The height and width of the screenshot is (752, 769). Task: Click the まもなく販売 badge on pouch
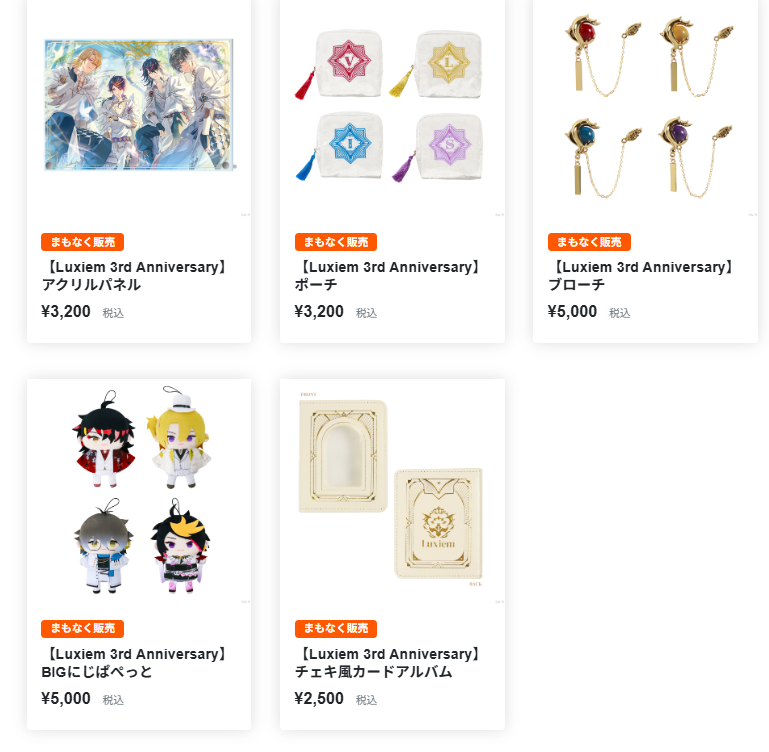(x=336, y=242)
